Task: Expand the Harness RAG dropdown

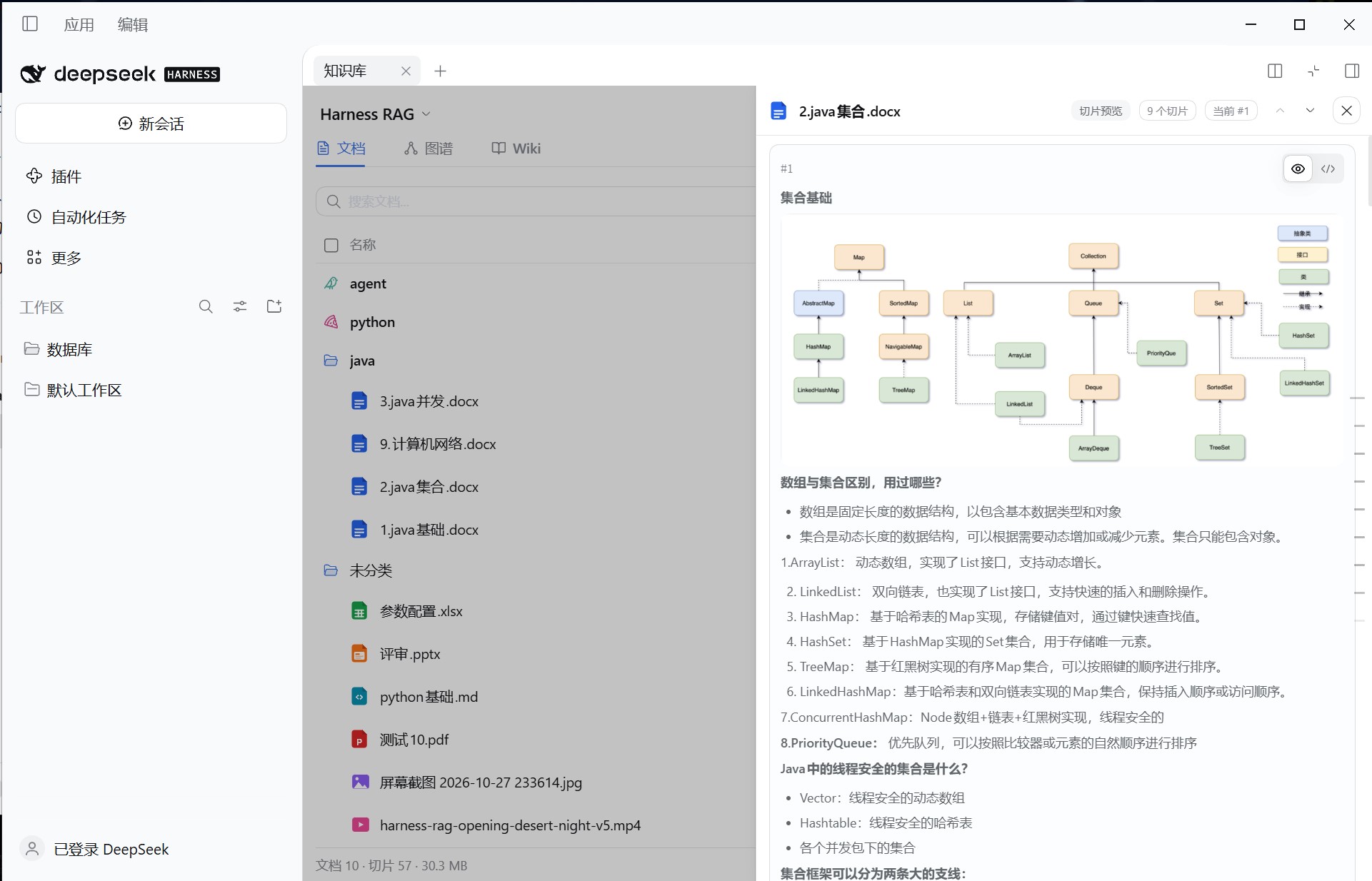Action: (x=376, y=114)
